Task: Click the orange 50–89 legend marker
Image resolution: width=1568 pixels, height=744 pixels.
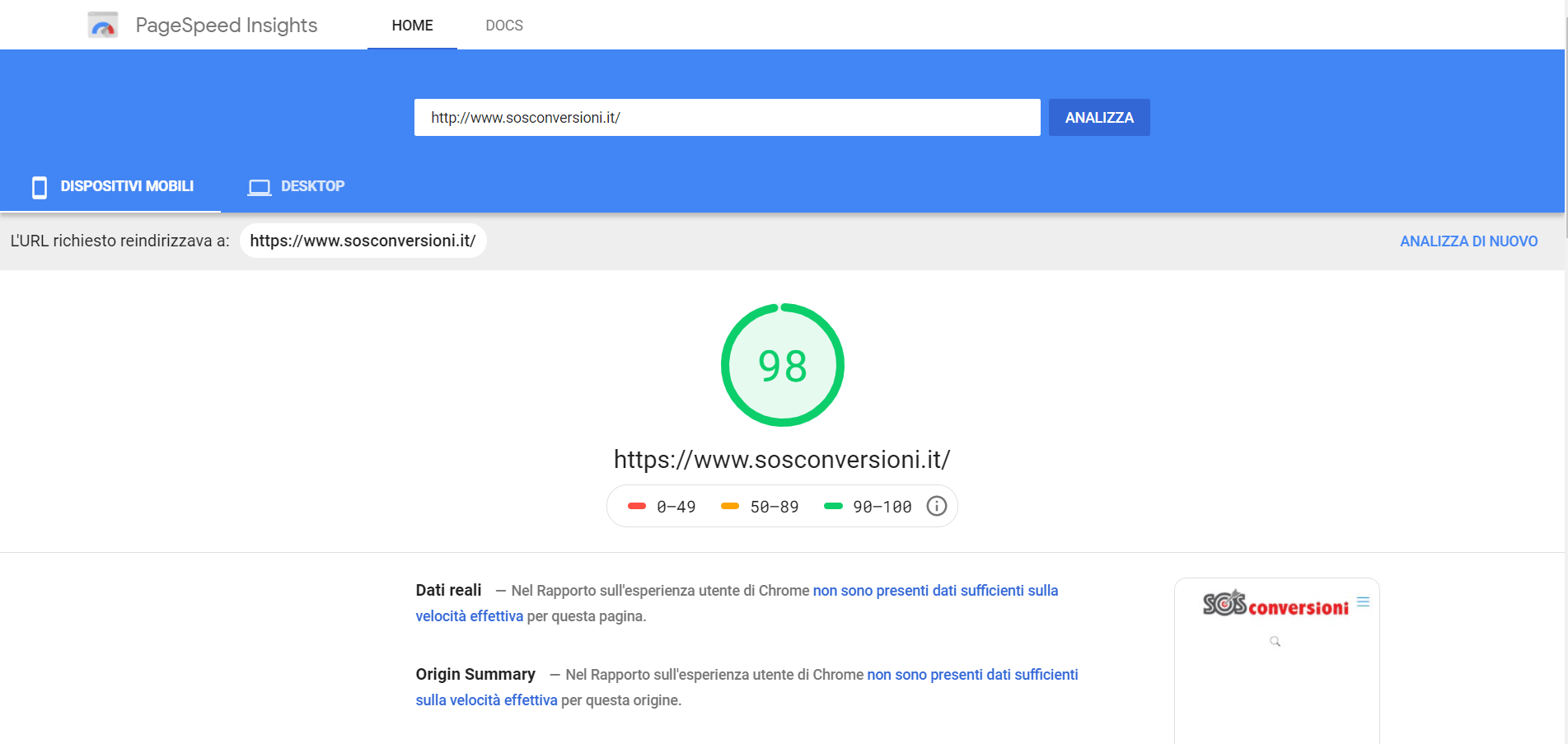Action: click(730, 506)
